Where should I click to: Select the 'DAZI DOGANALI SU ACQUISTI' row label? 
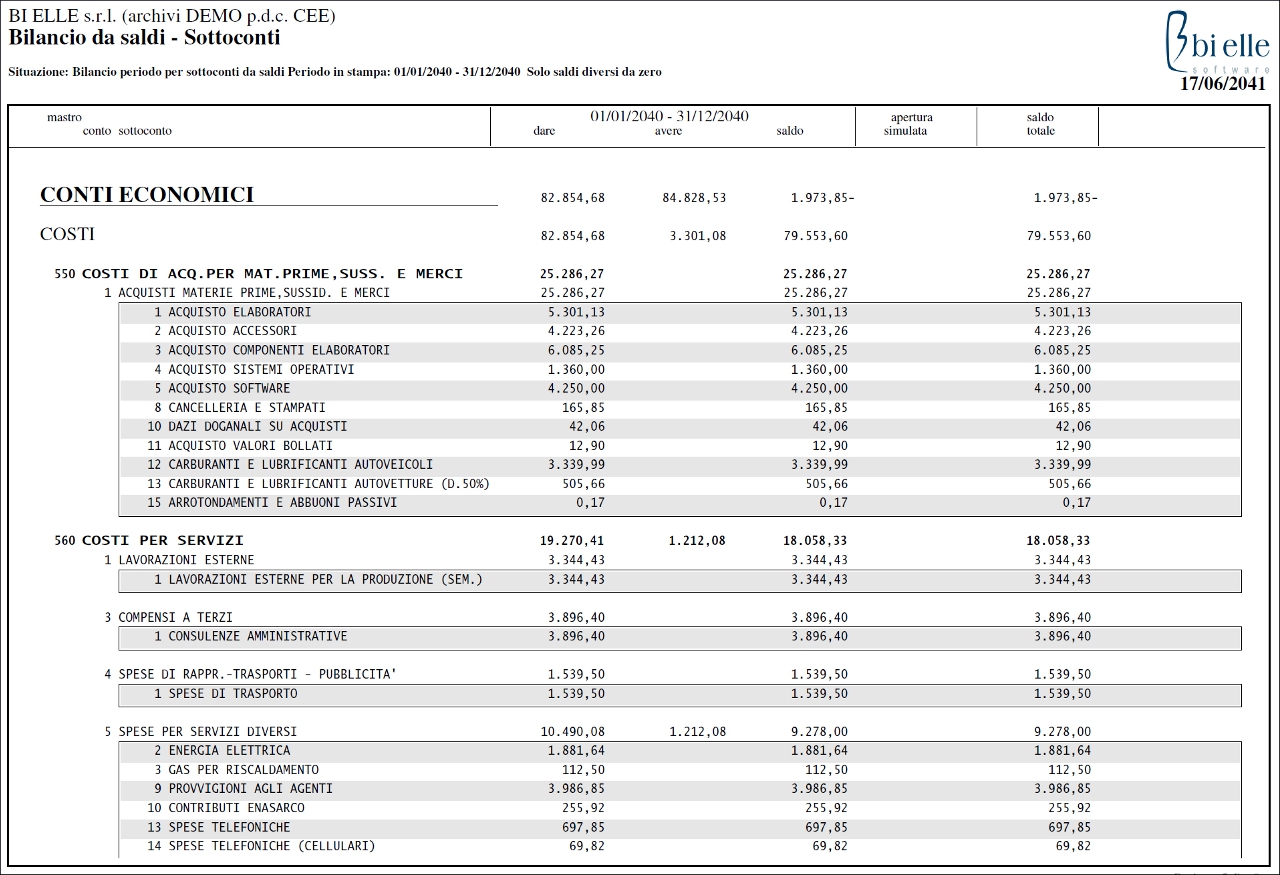[x=258, y=426]
